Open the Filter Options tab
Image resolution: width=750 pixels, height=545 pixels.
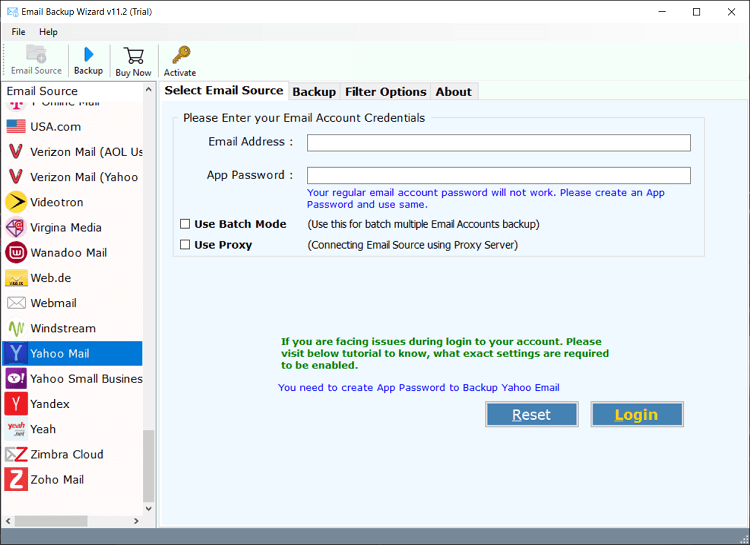386,91
